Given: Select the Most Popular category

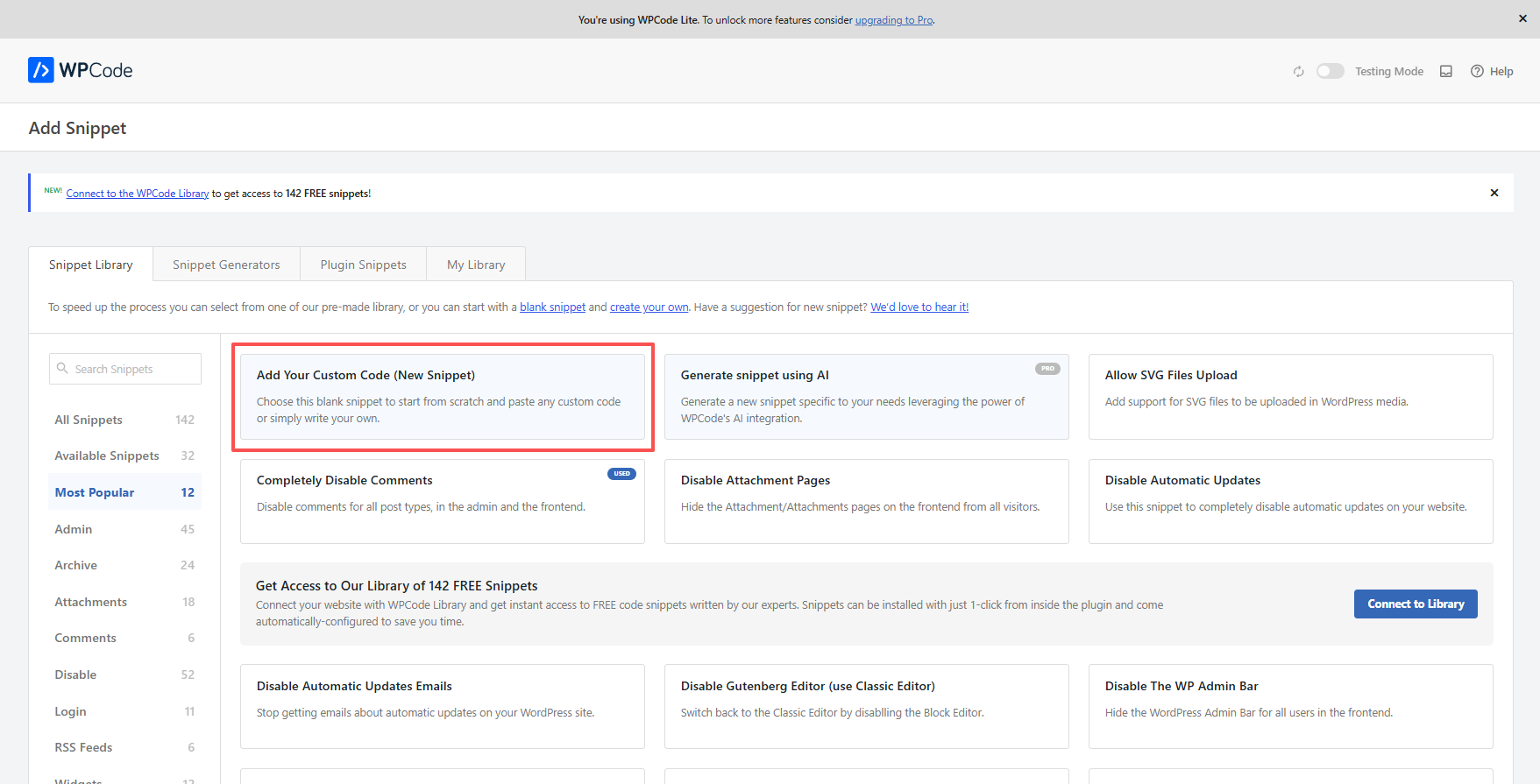Looking at the screenshot, I should (124, 492).
